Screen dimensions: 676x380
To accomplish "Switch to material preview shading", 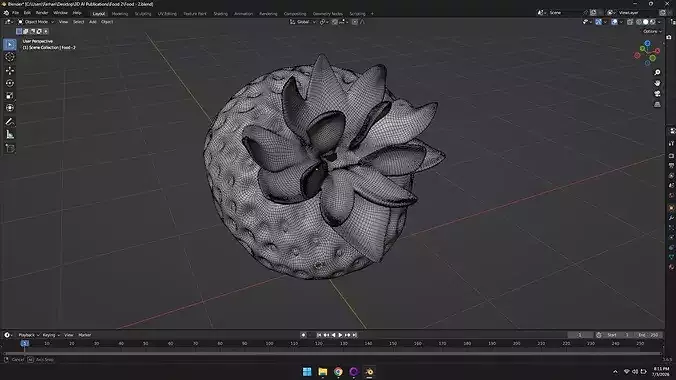I will [653, 22].
